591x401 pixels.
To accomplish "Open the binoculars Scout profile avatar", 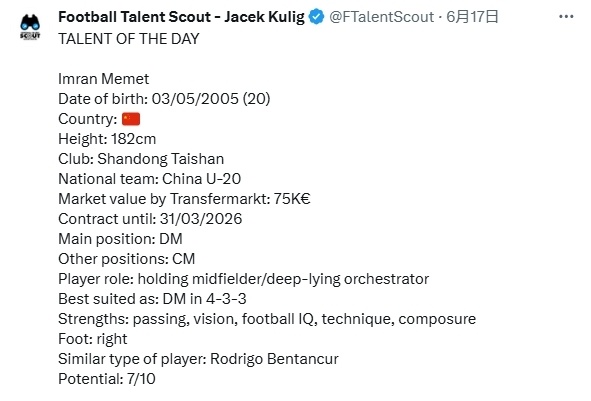I will [30, 27].
